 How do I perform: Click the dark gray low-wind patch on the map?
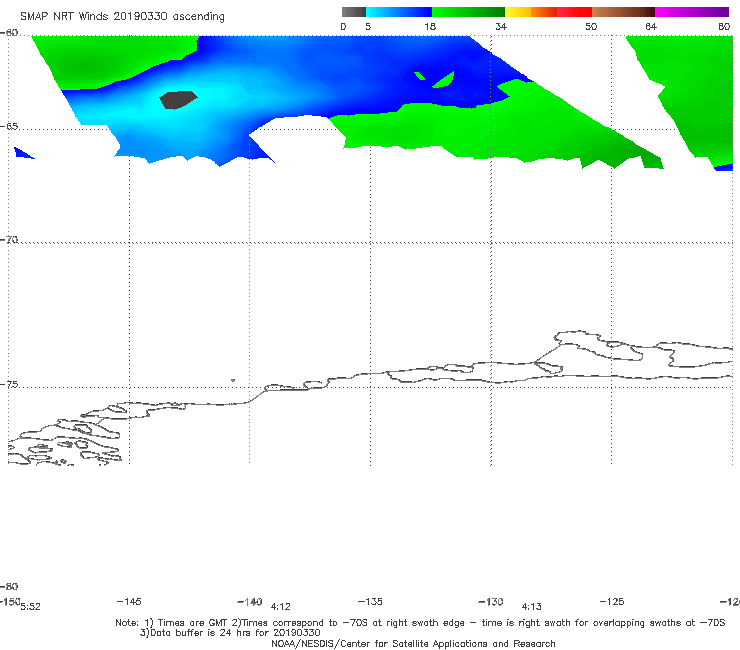(178, 100)
